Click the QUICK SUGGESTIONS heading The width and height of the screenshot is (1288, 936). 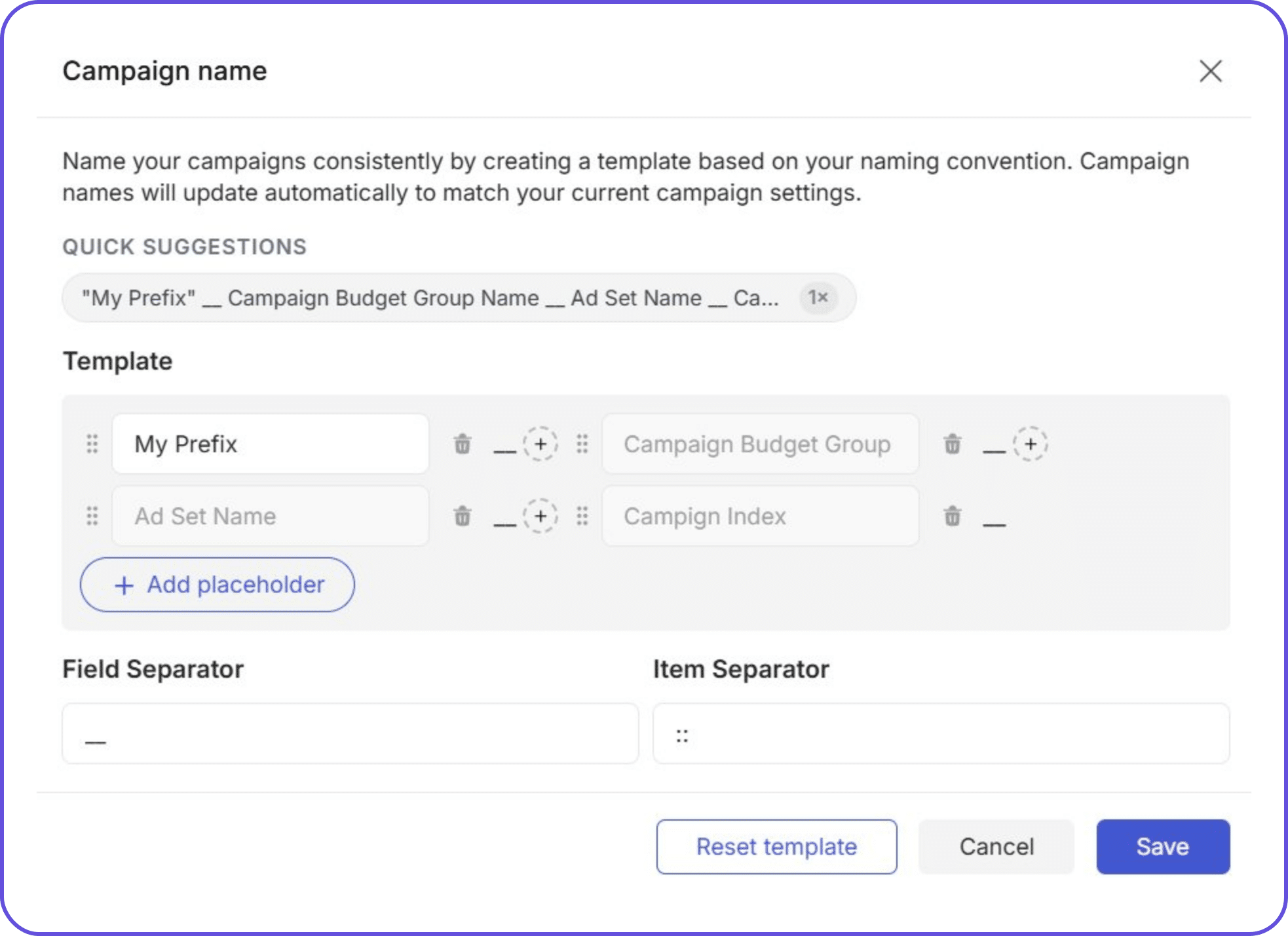(185, 247)
